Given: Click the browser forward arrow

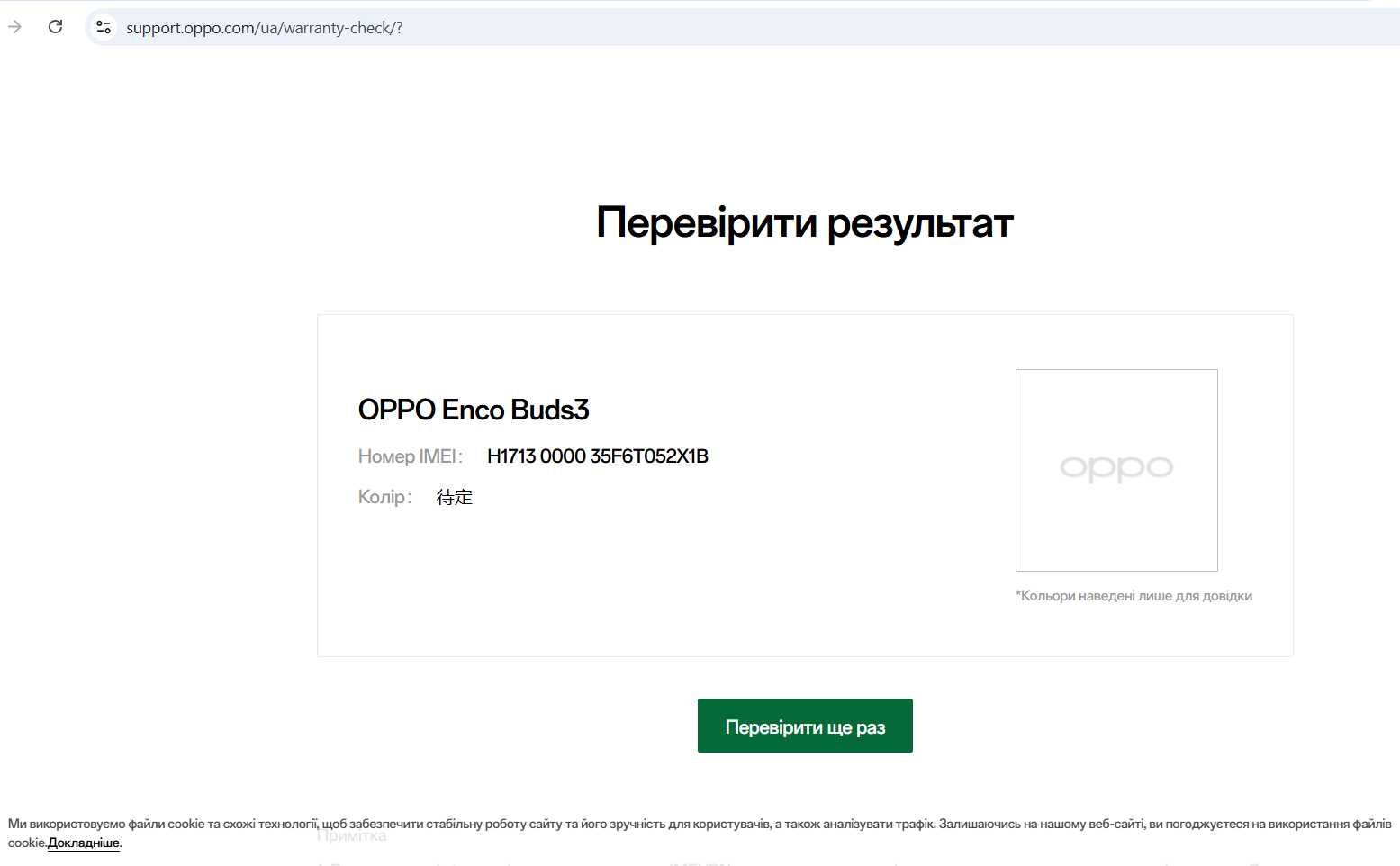Looking at the screenshot, I should pos(14,27).
